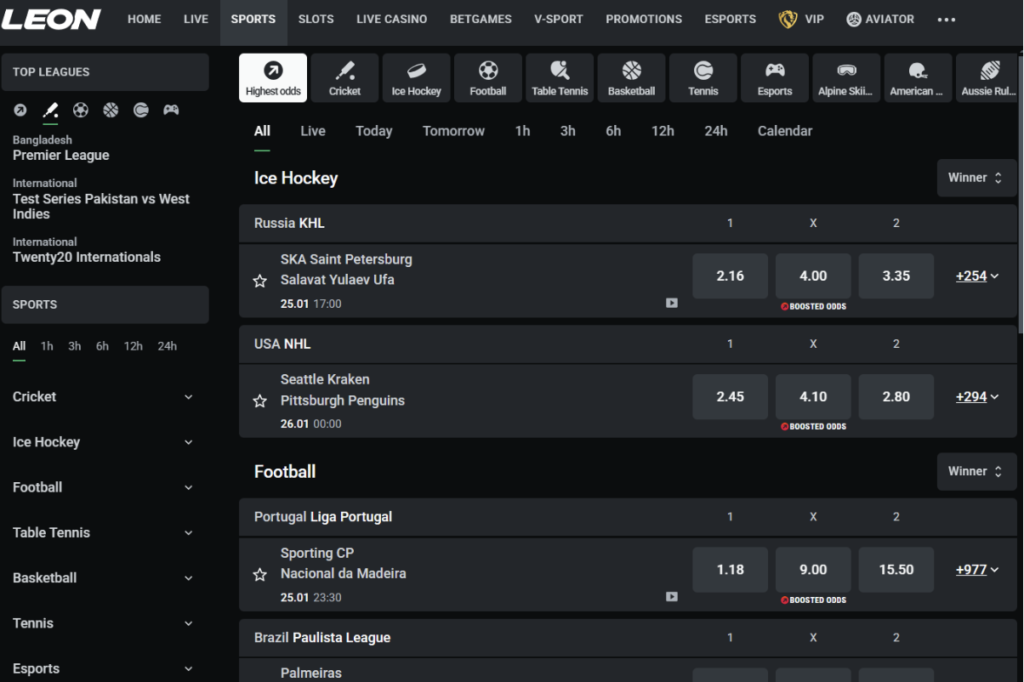Select the Top Leagues football icon
Image resolution: width=1024 pixels, height=682 pixels.
pos(80,110)
